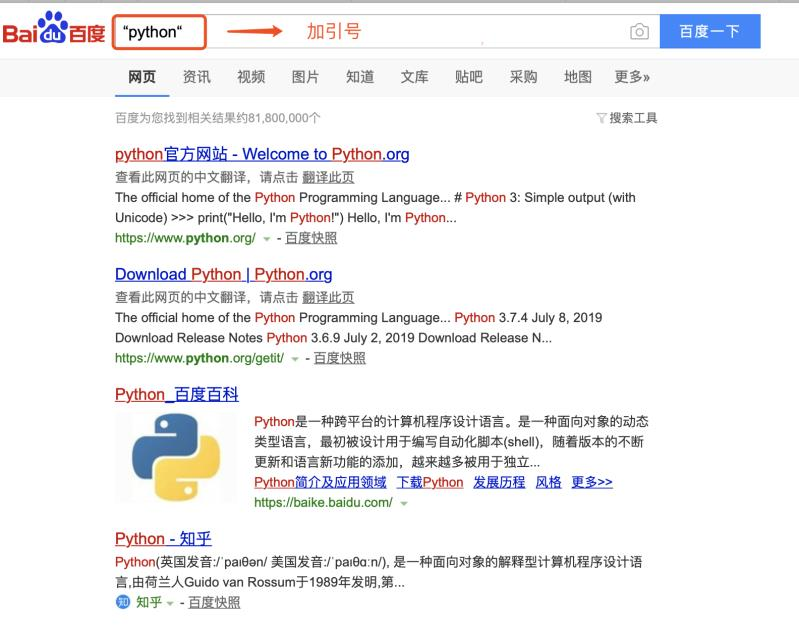This screenshot has width=799, height=625.
Task: Expand dropdown arrow beside 知乎 source
Action: coord(170,603)
